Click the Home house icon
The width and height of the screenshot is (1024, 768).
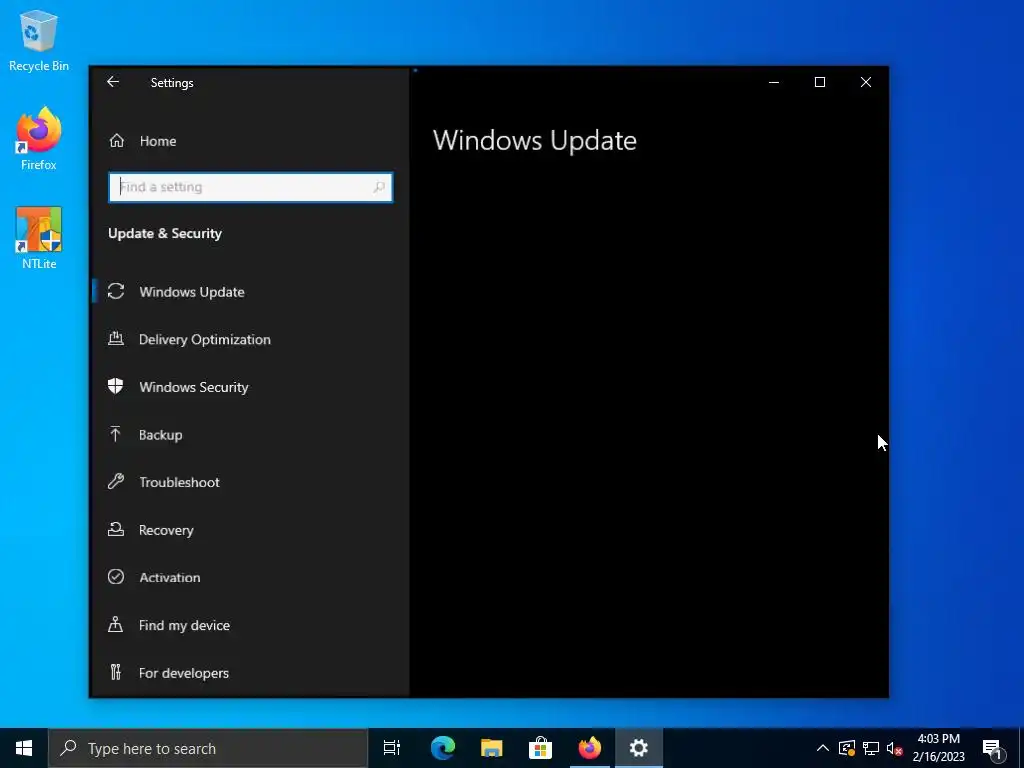click(x=117, y=140)
